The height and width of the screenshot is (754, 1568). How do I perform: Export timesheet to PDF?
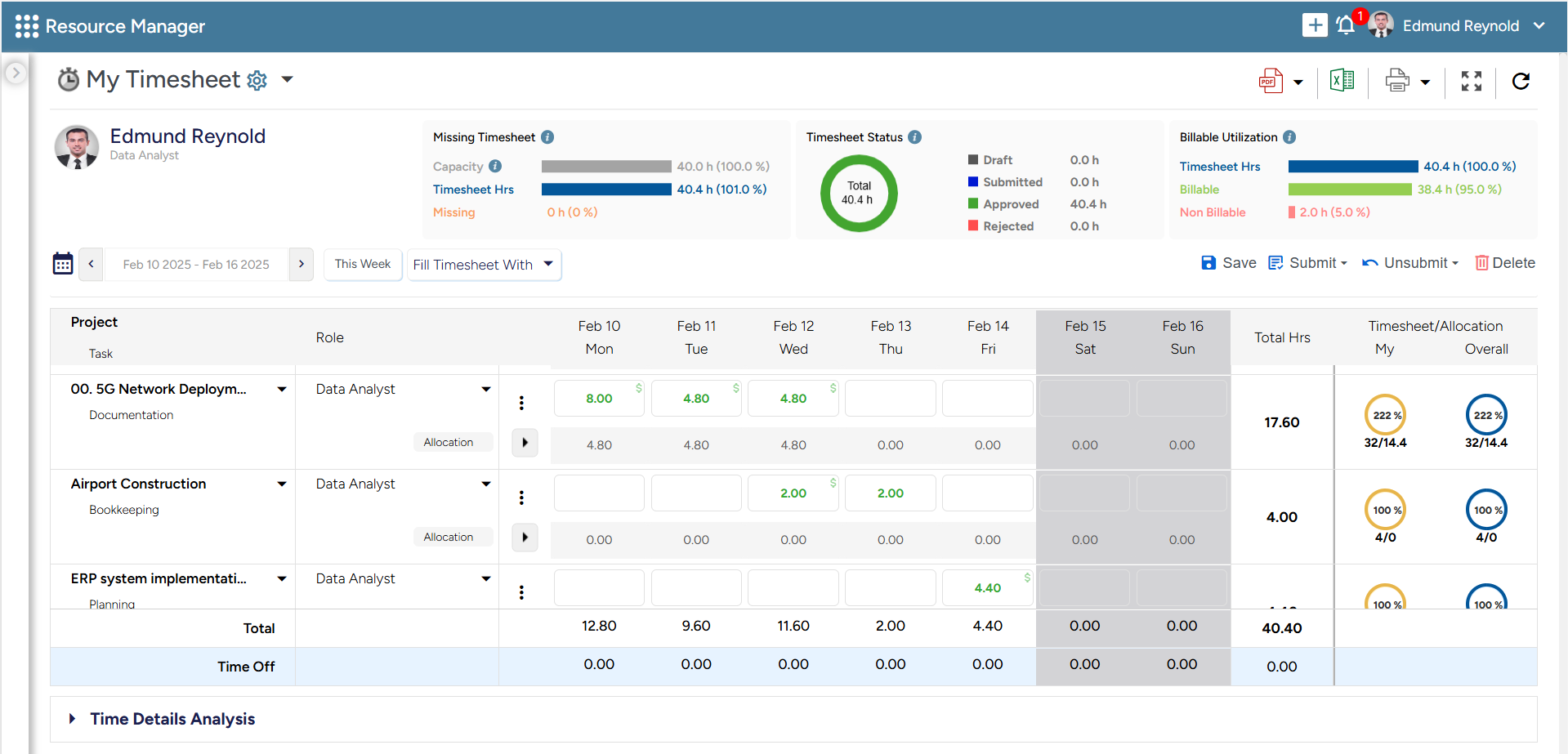tap(1271, 81)
